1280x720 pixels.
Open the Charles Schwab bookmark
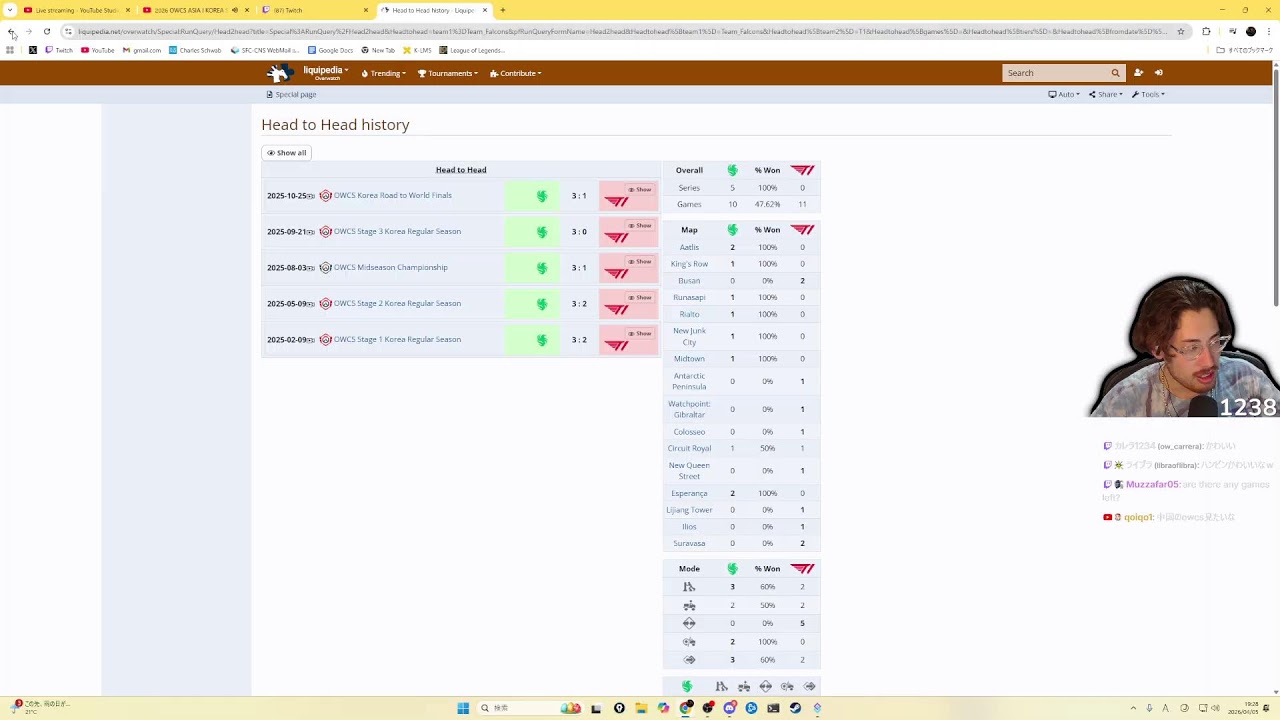coord(195,50)
